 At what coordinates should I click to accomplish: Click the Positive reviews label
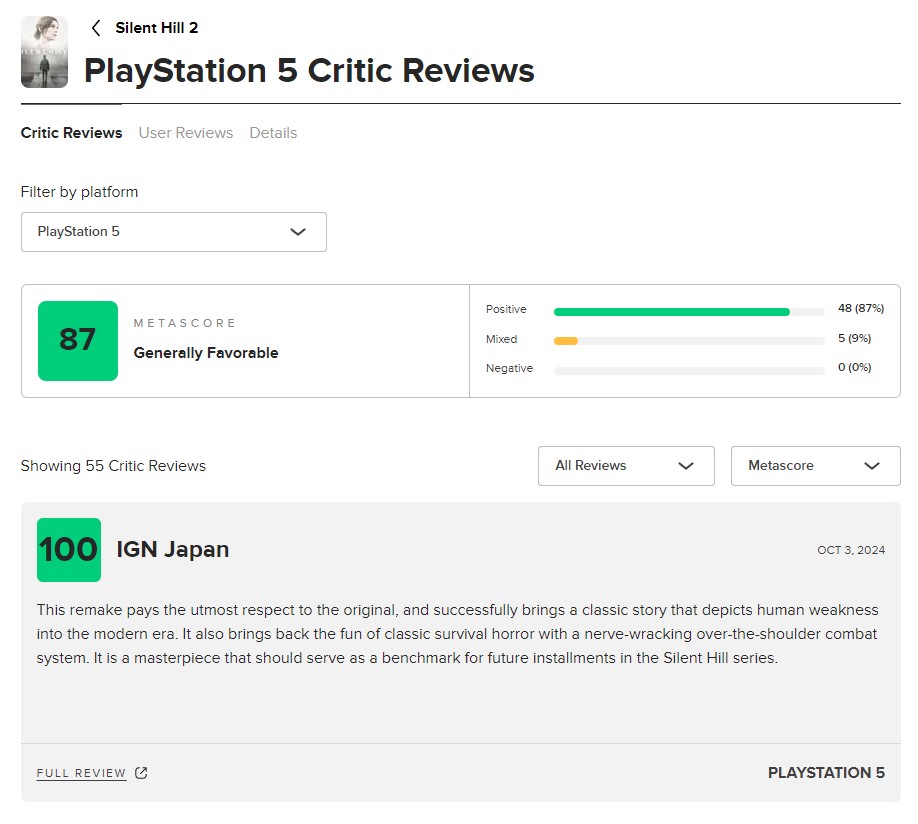coord(506,310)
